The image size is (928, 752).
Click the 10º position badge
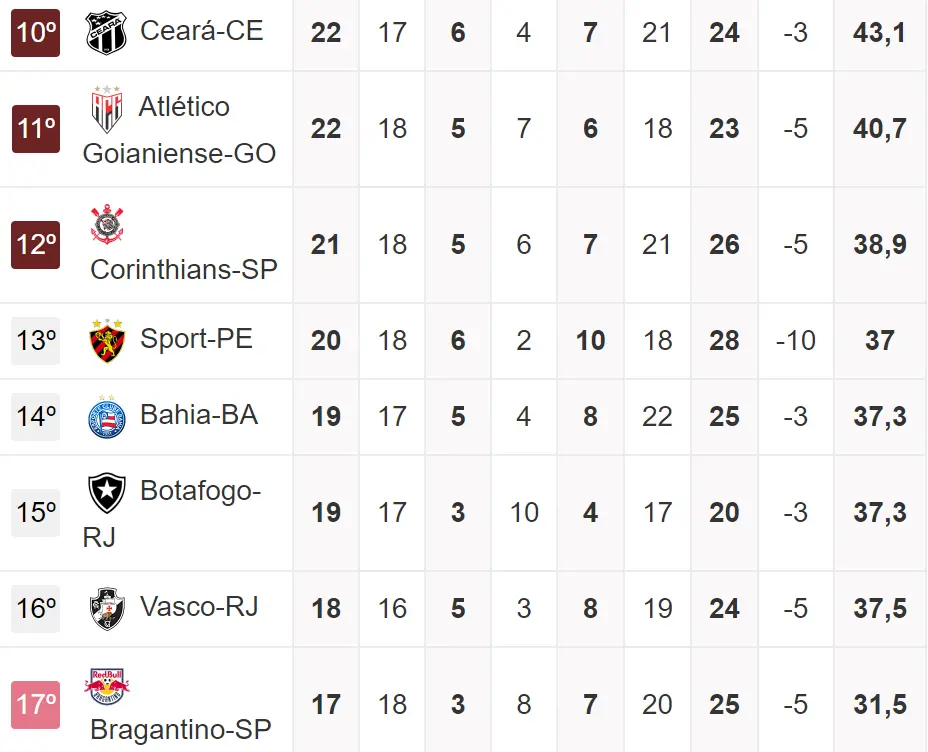(x=36, y=32)
